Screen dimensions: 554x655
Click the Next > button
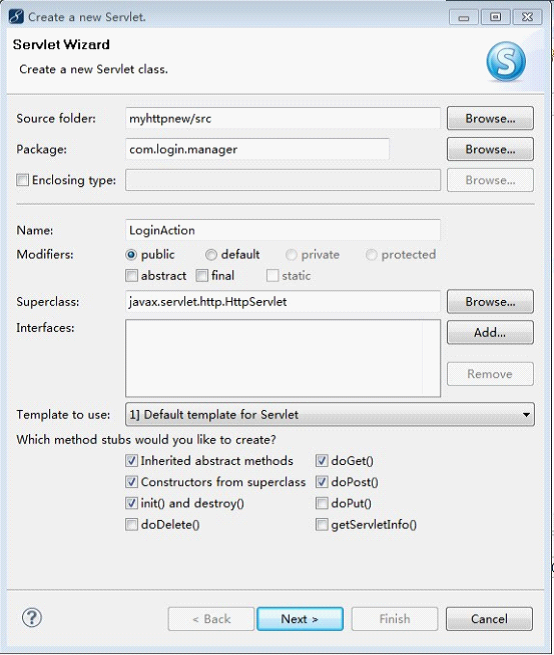point(300,619)
